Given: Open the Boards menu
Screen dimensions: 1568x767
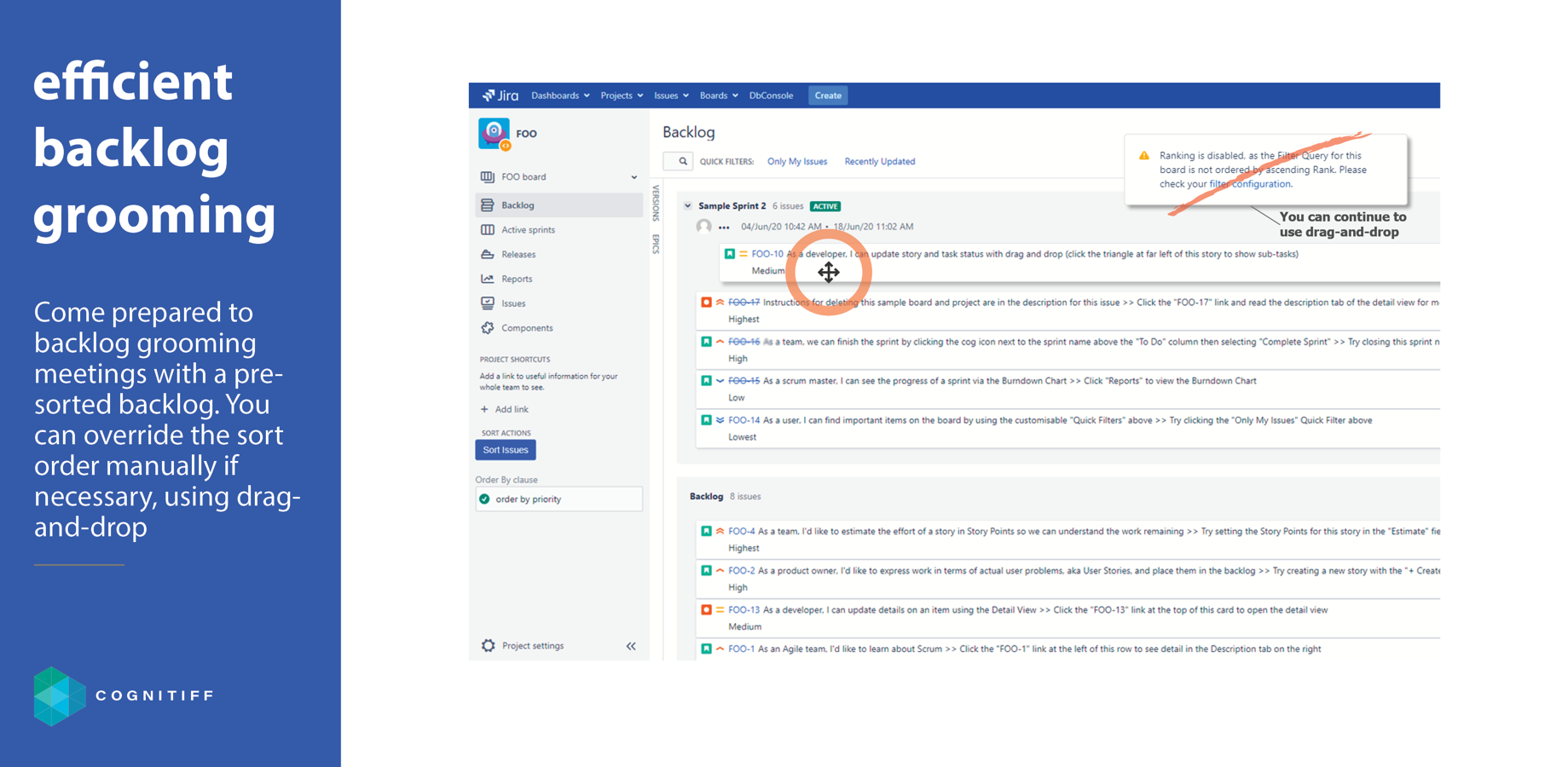Looking at the screenshot, I should 719,95.
